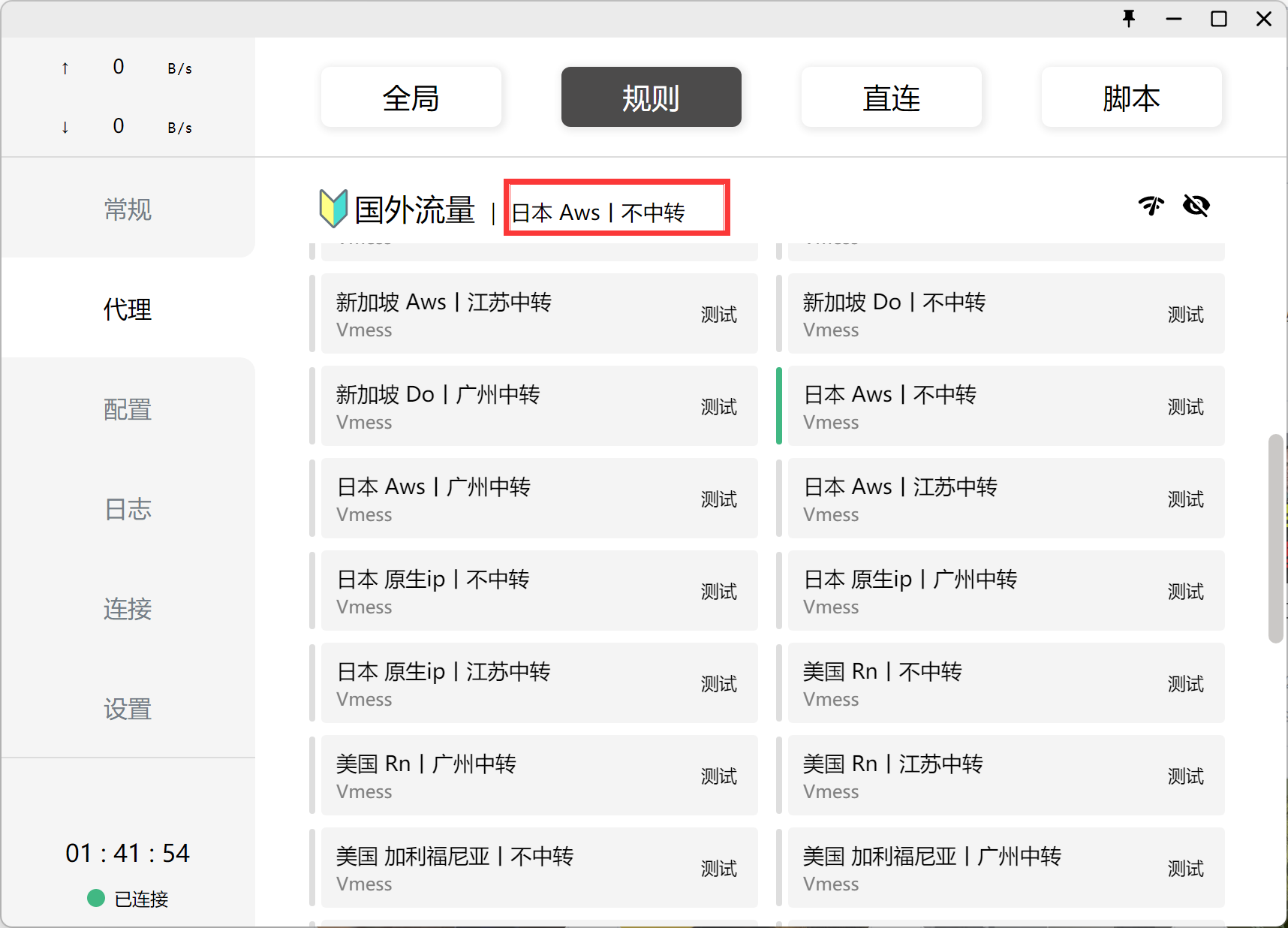Click the red upload arrow icon

[x=65, y=68]
